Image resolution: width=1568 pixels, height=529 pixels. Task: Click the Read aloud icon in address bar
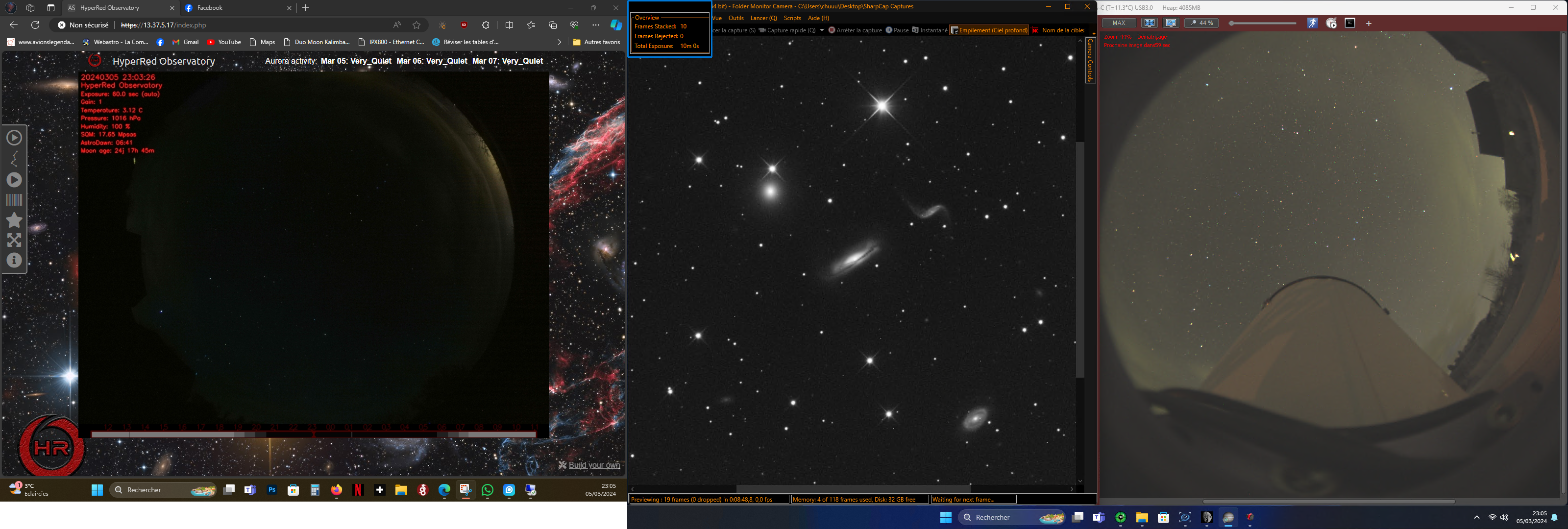(397, 25)
